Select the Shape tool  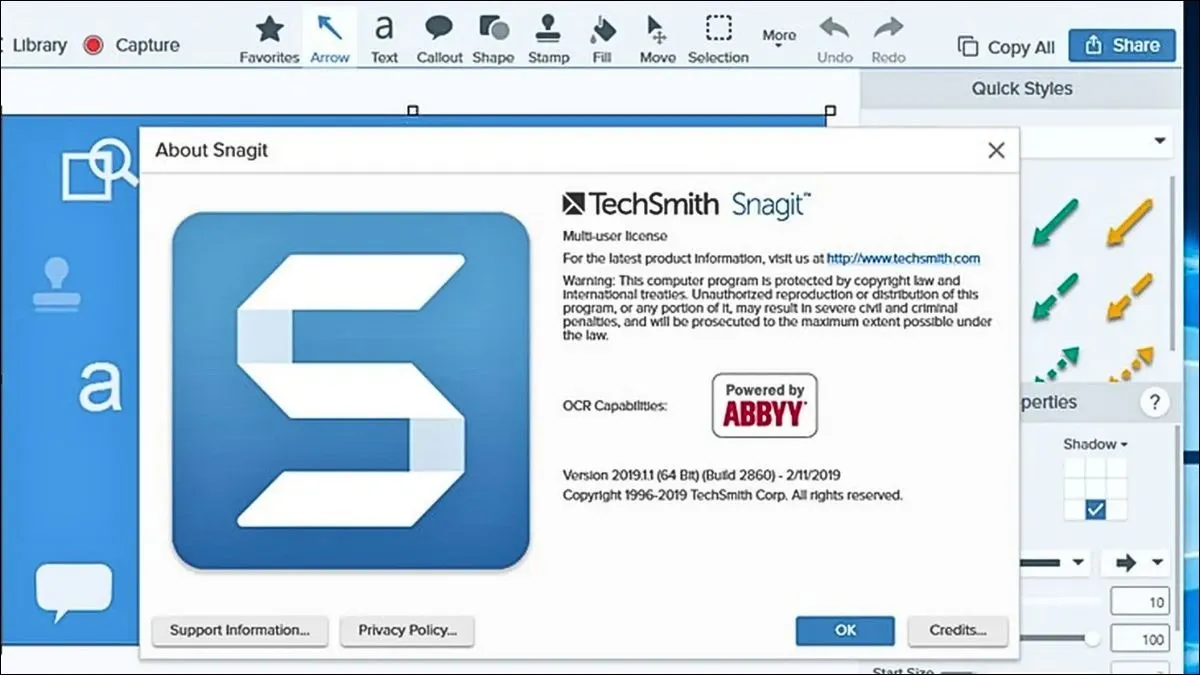[493, 37]
